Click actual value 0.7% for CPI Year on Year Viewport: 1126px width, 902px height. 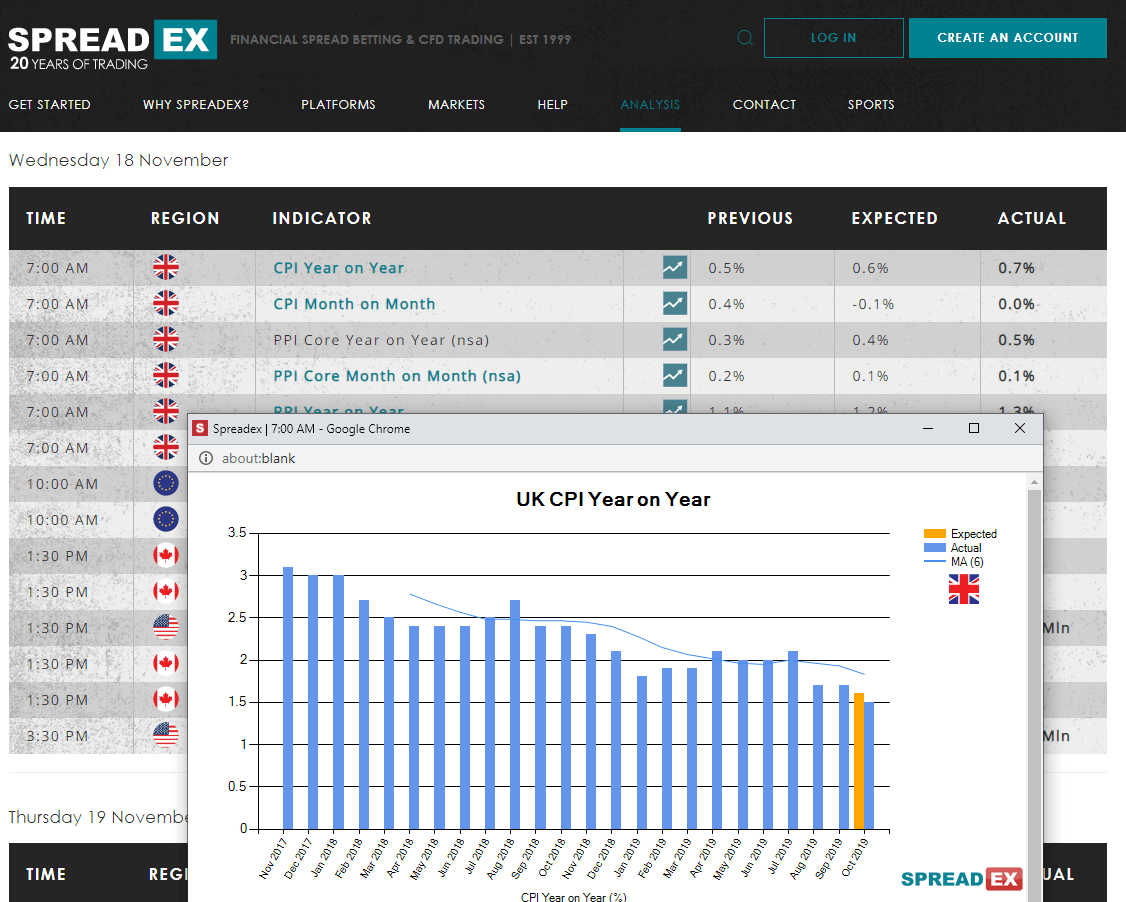click(x=1016, y=268)
